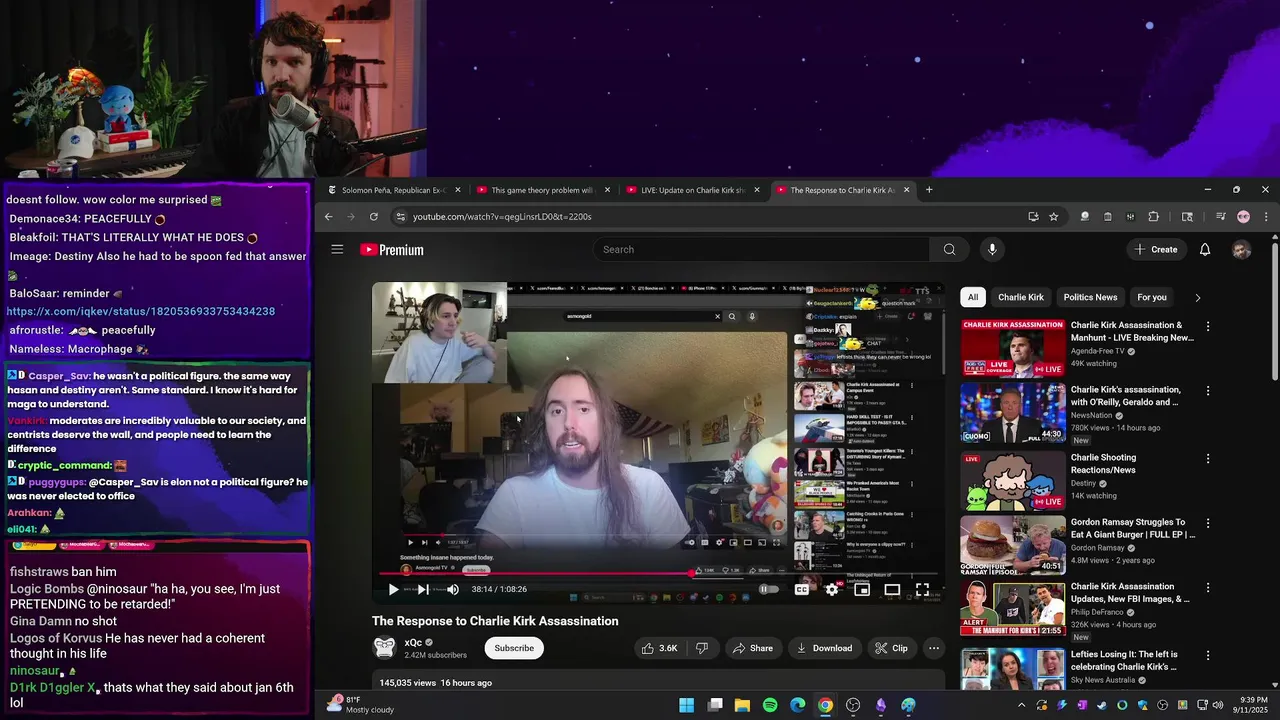Reload the page
This screenshot has width=1280, height=720.
pyautogui.click(x=374, y=216)
